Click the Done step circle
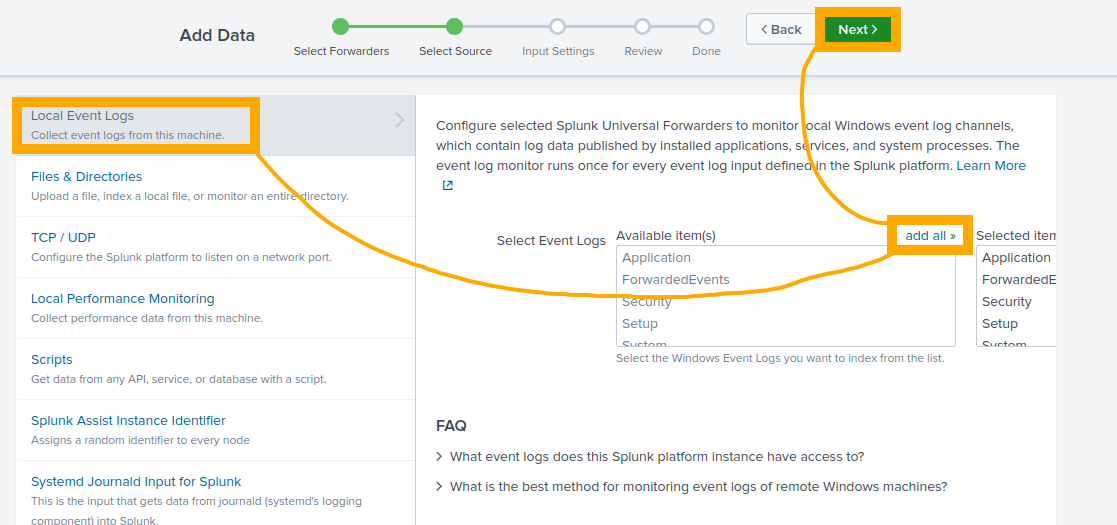The image size is (1117, 525). pos(706,26)
